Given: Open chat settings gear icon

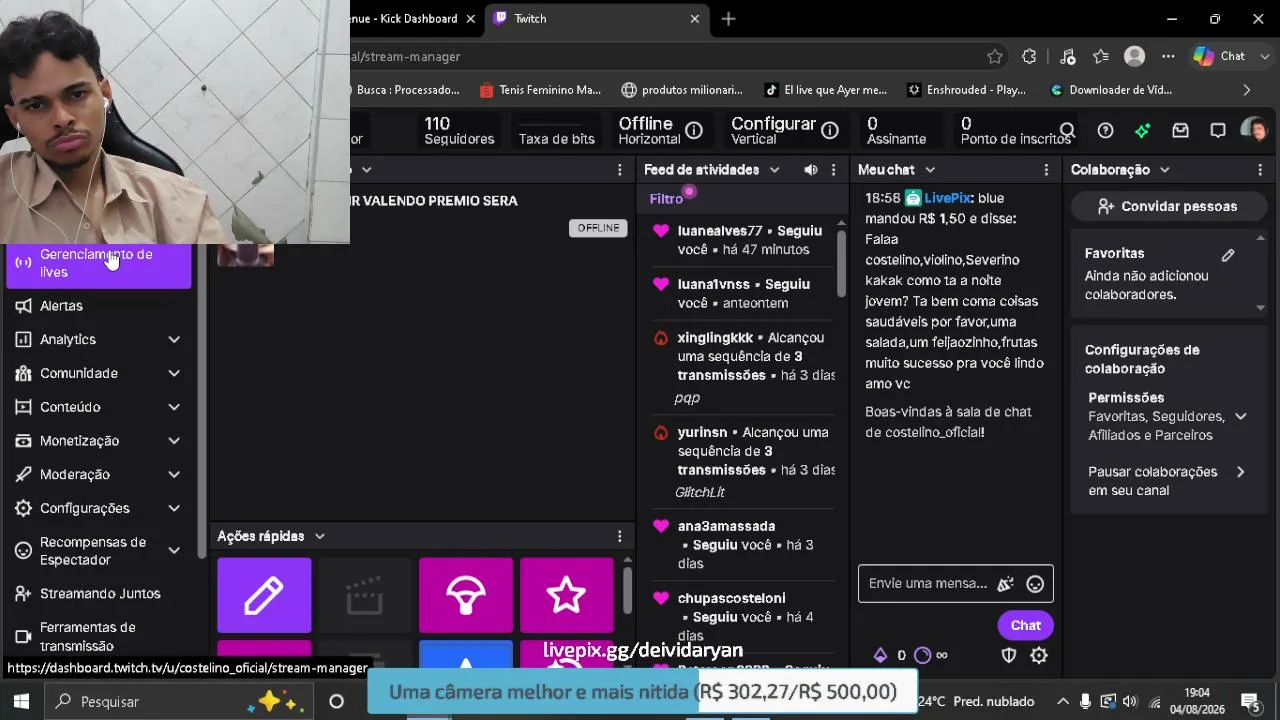Looking at the screenshot, I should (x=1039, y=656).
